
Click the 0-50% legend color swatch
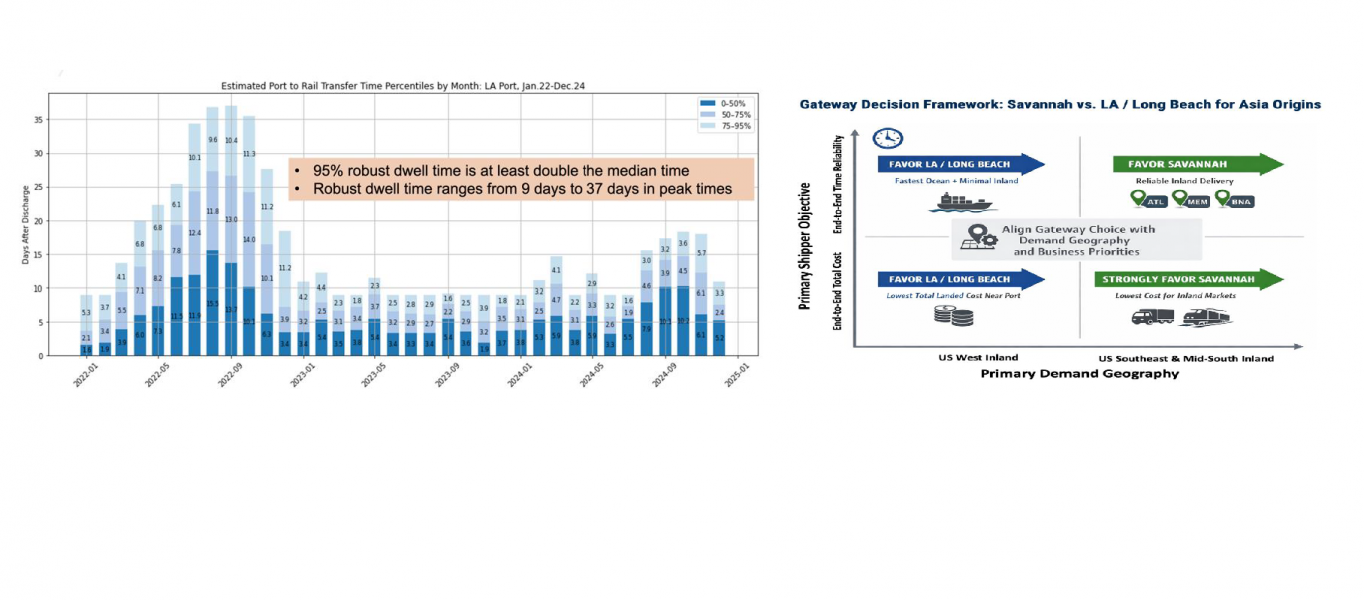coord(708,103)
